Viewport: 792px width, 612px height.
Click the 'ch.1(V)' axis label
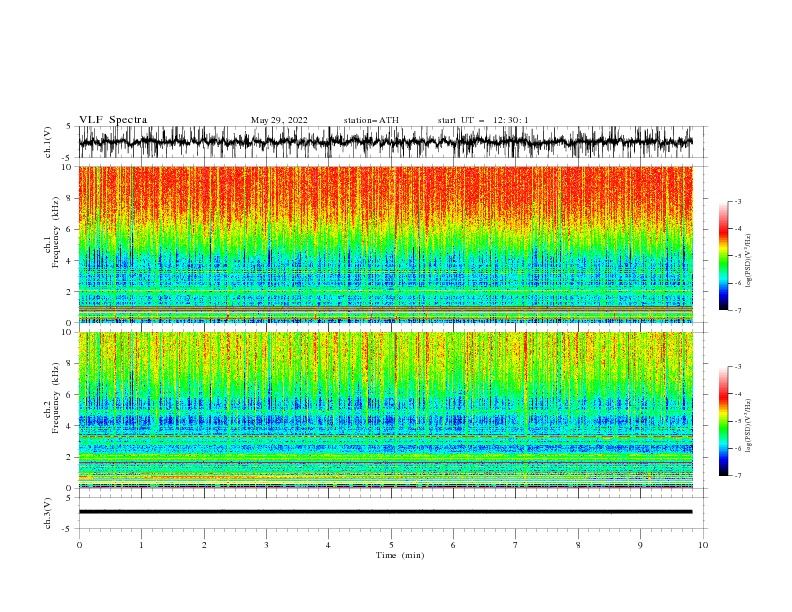click(x=48, y=142)
